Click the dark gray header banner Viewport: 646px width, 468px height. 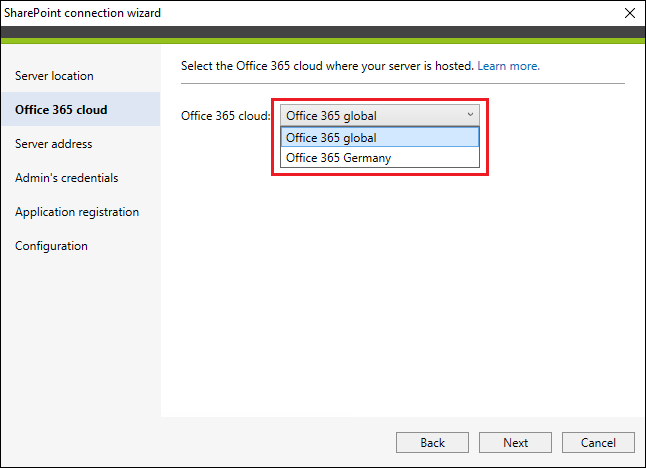tap(323, 32)
